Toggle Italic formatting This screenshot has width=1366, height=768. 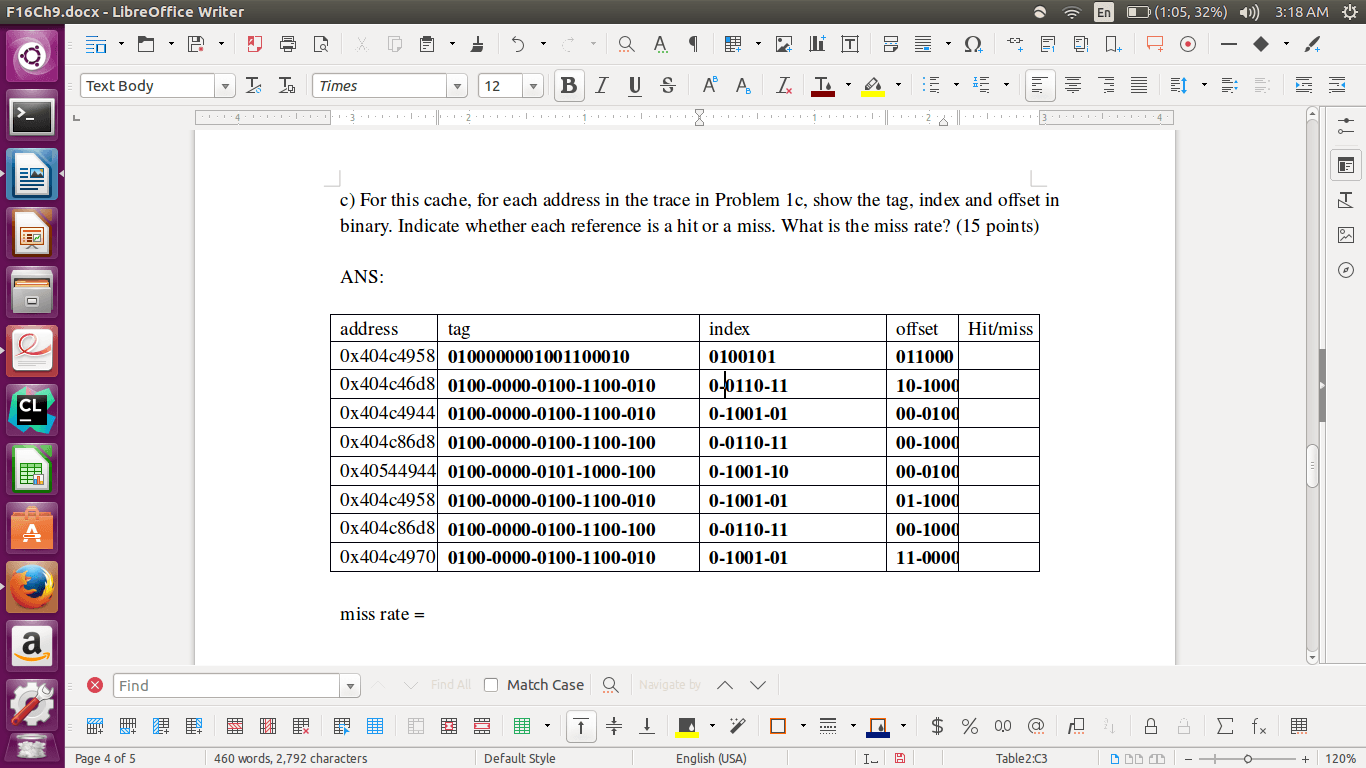click(602, 86)
